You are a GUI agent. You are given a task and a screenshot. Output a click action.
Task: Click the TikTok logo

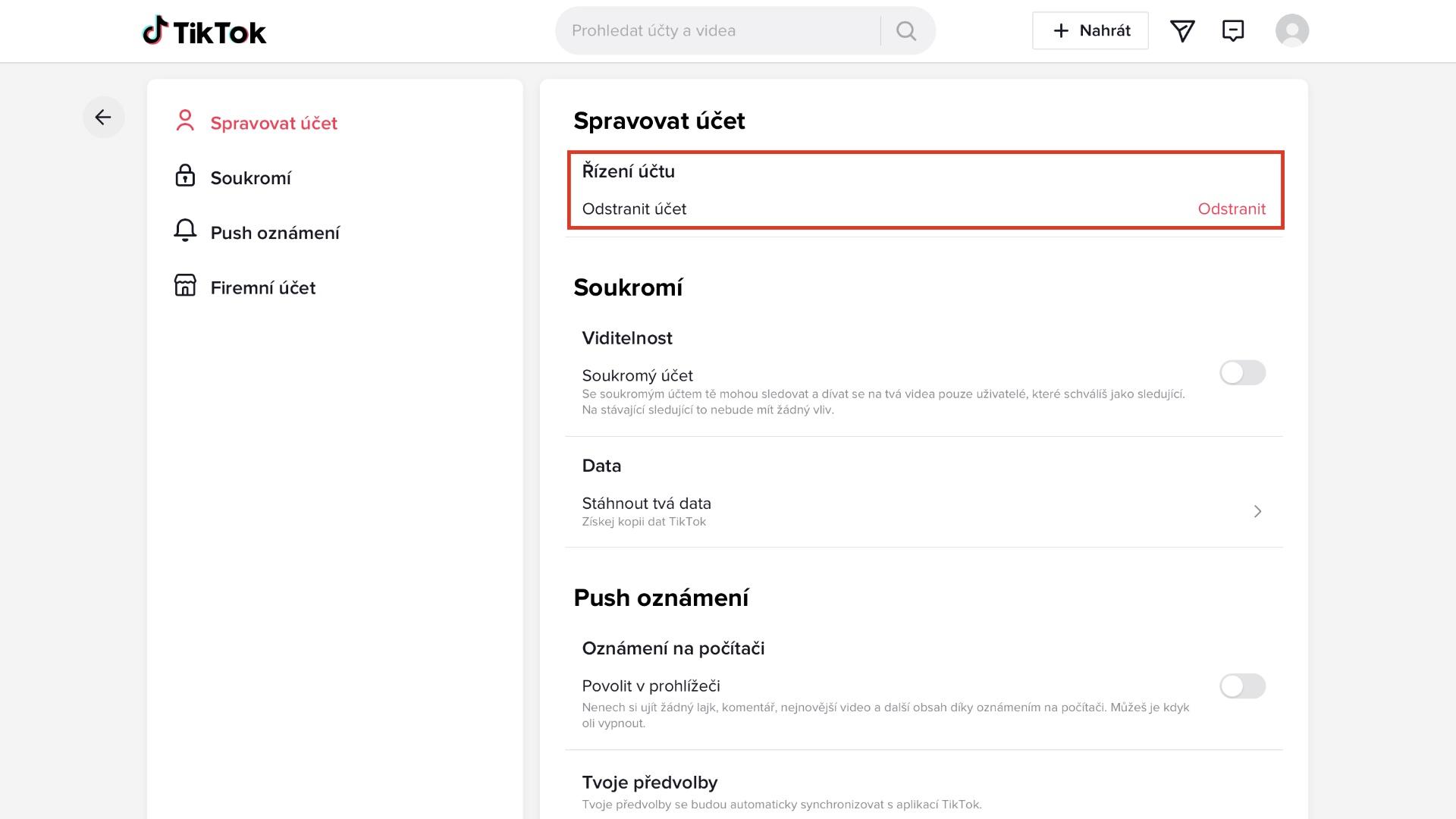205,31
